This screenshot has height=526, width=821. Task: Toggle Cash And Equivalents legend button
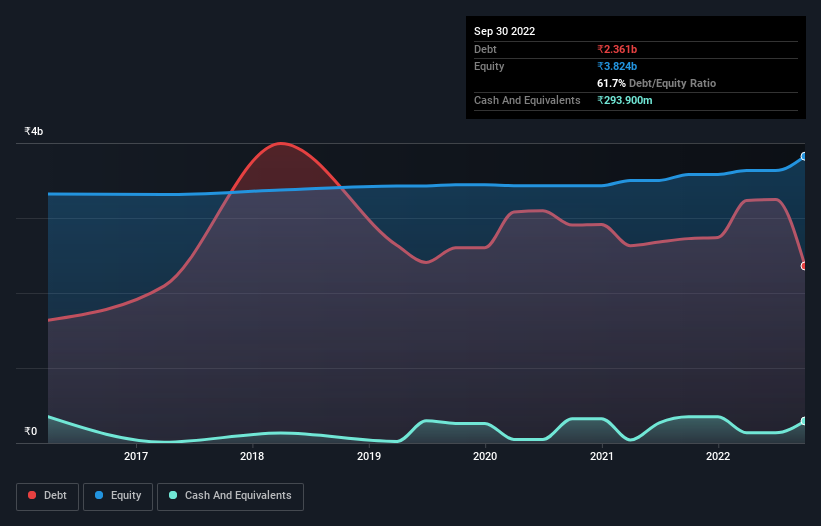[230, 496]
